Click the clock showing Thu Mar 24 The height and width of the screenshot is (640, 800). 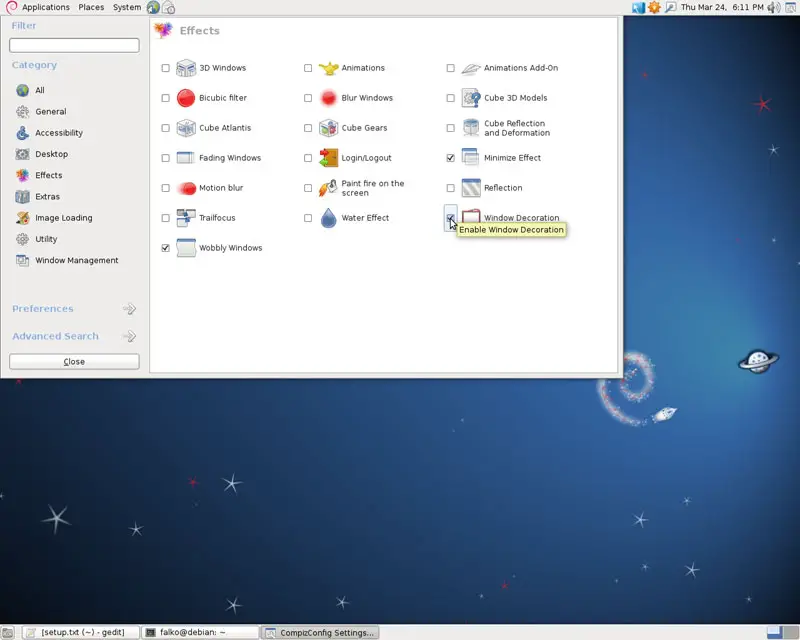(x=722, y=7)
